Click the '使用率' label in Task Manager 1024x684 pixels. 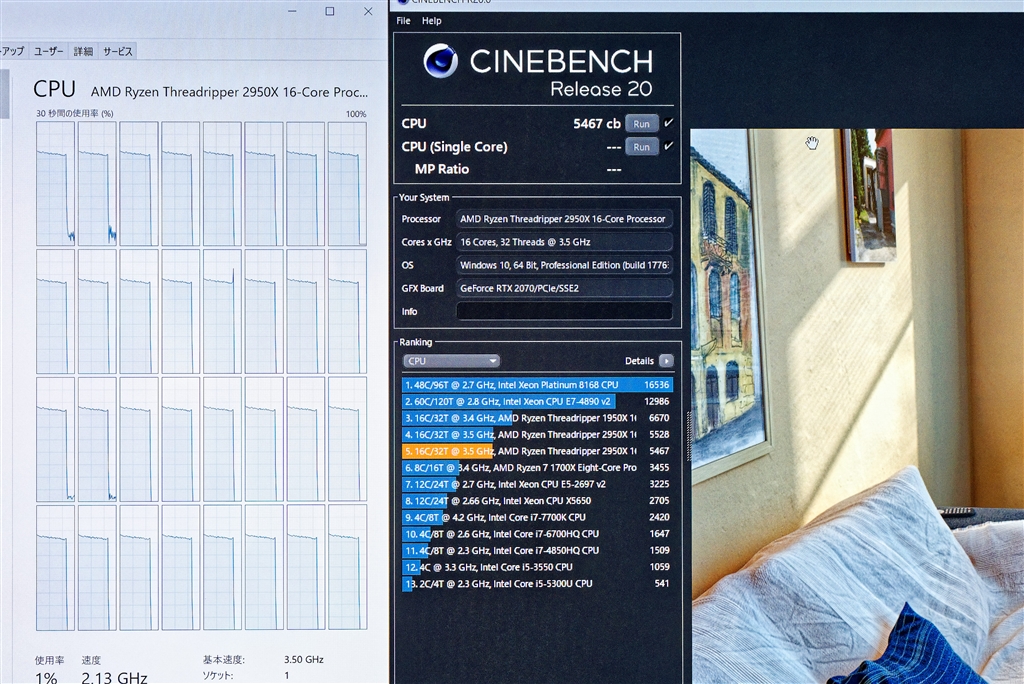pos(49,660)
